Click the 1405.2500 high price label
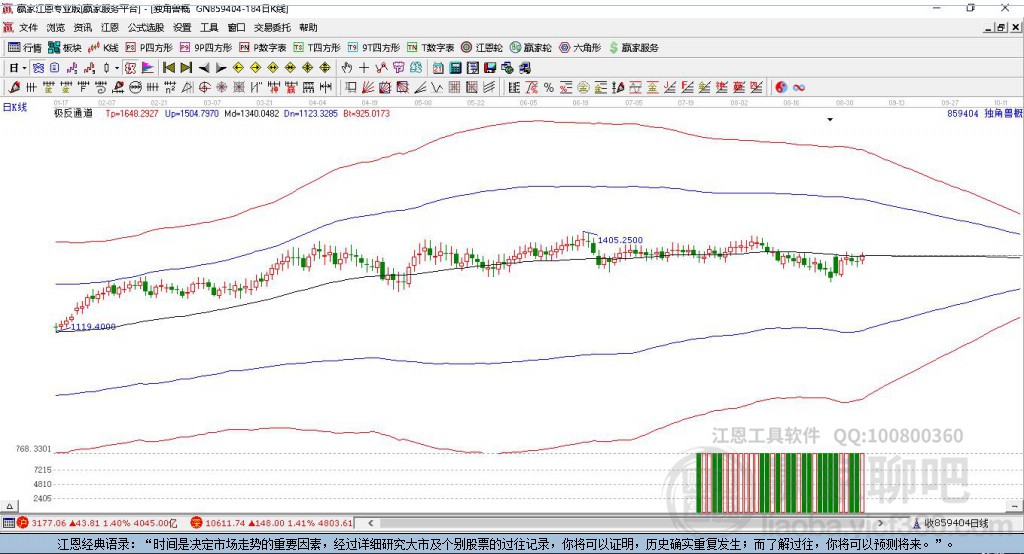Screen dimensions: 1024x554 (620, 240)
